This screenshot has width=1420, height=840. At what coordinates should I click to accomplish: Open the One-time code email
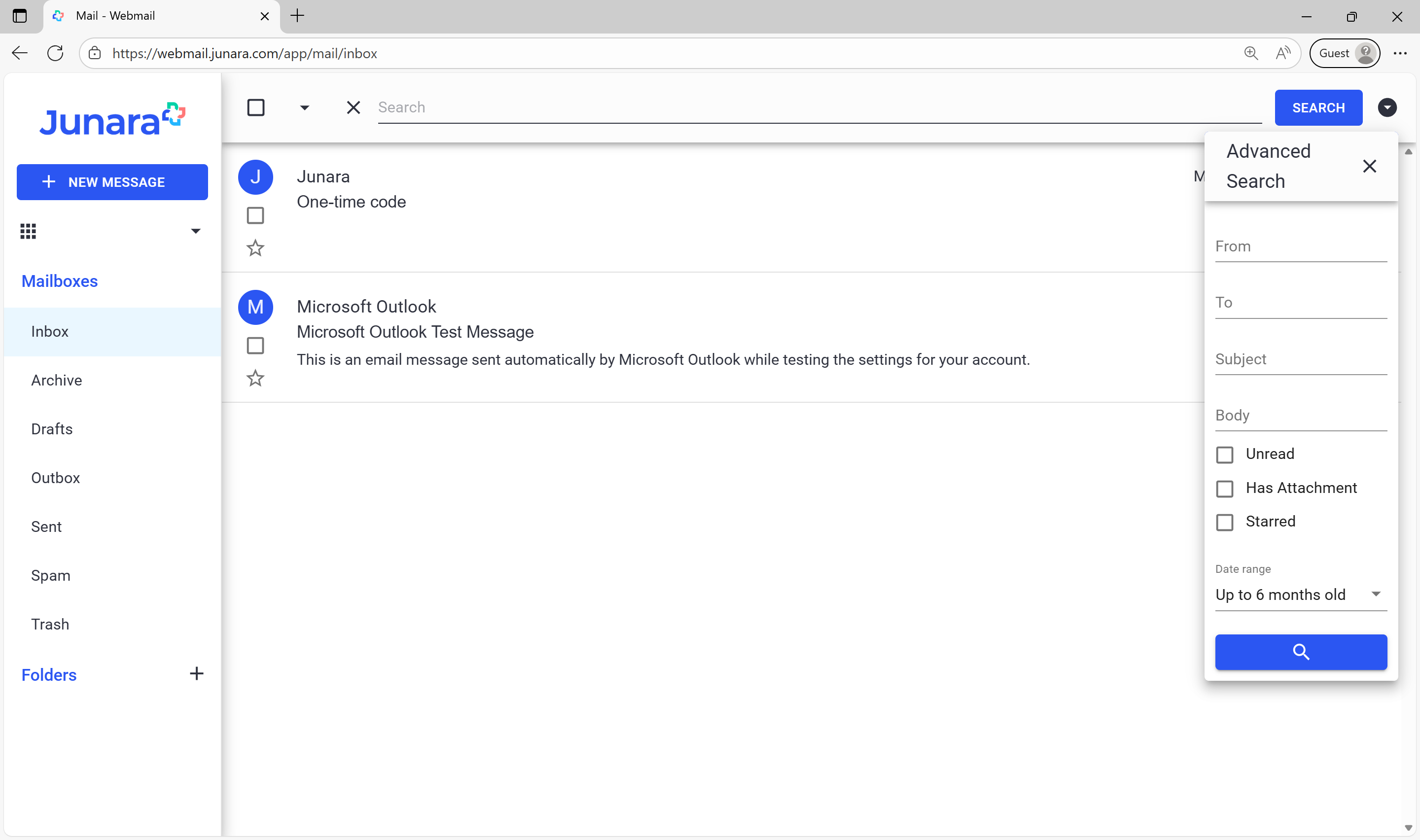point(352,202)
